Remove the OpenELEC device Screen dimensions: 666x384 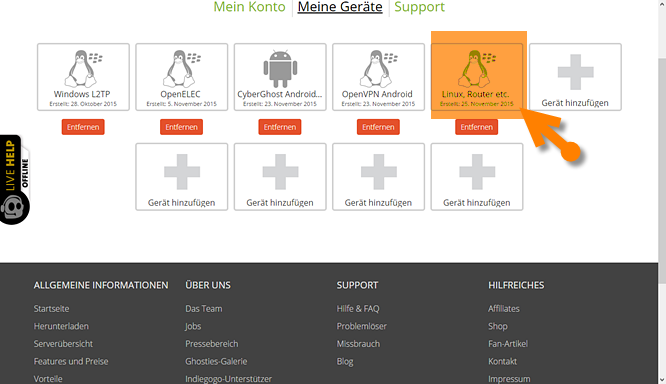[181, 127]
